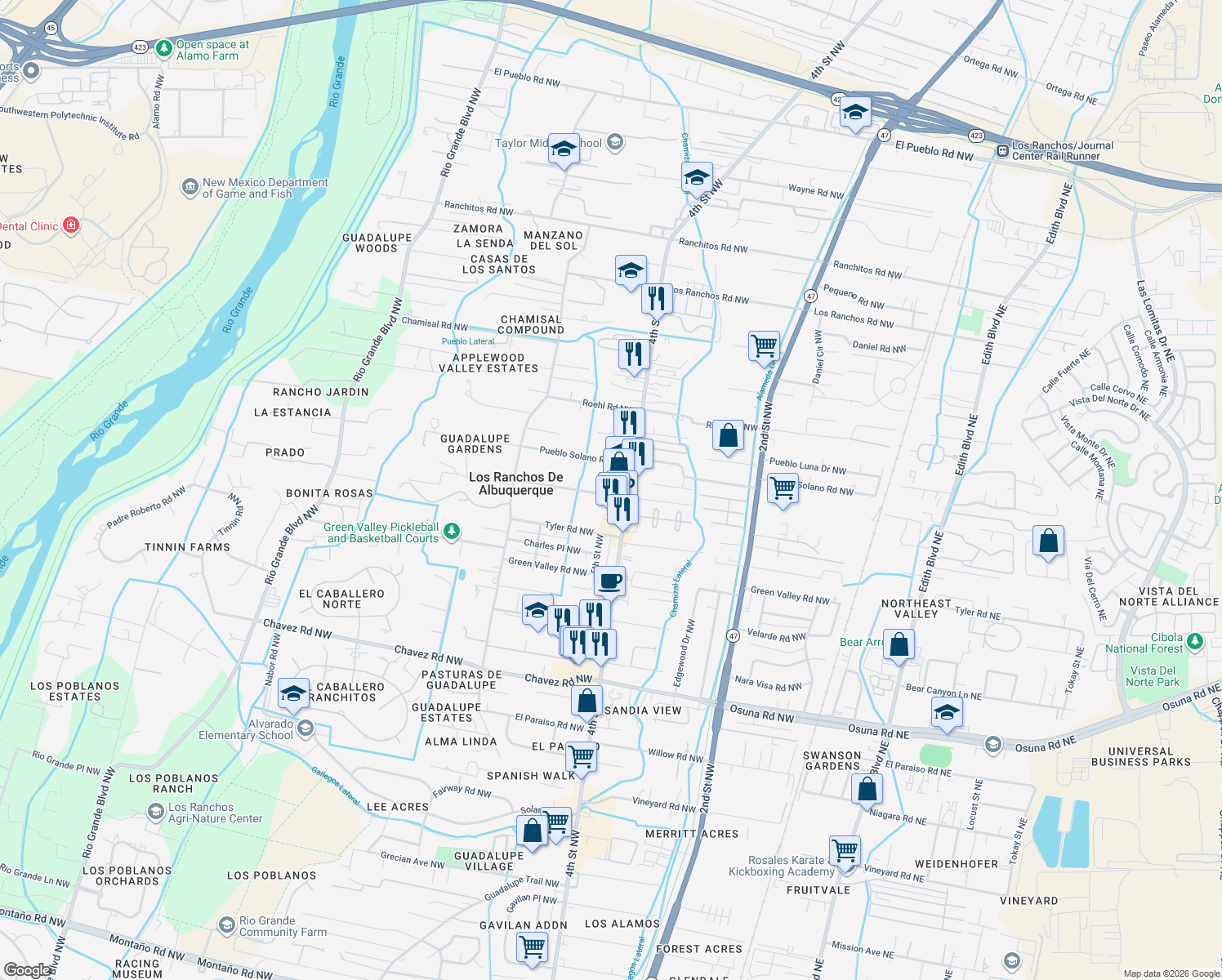1222x980 pixels.
Task: Select the Rail Runner station transit icon
Action: point(1001,151)
